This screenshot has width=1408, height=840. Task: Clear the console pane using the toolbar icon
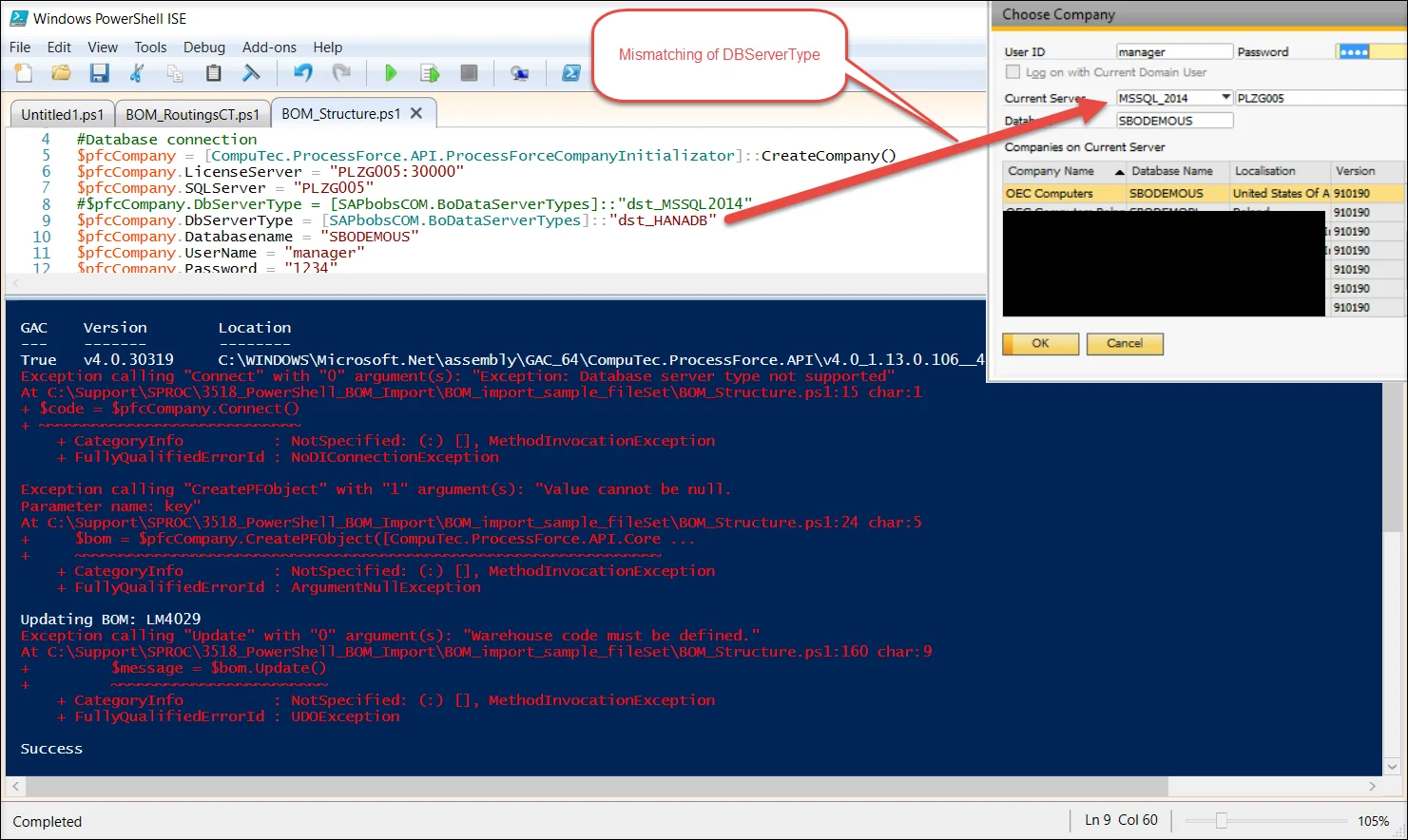point(251,73)
